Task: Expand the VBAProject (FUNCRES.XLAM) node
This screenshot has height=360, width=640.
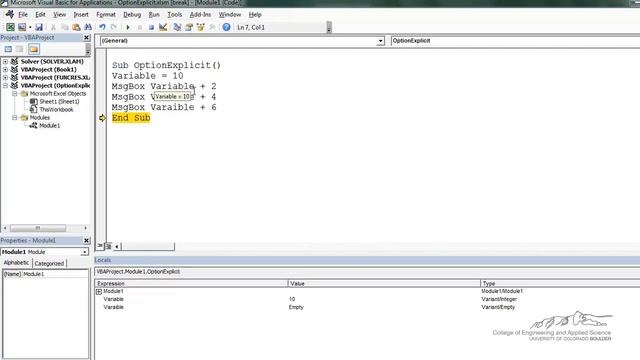Action: pyautogui.click(x=5, y=78)
